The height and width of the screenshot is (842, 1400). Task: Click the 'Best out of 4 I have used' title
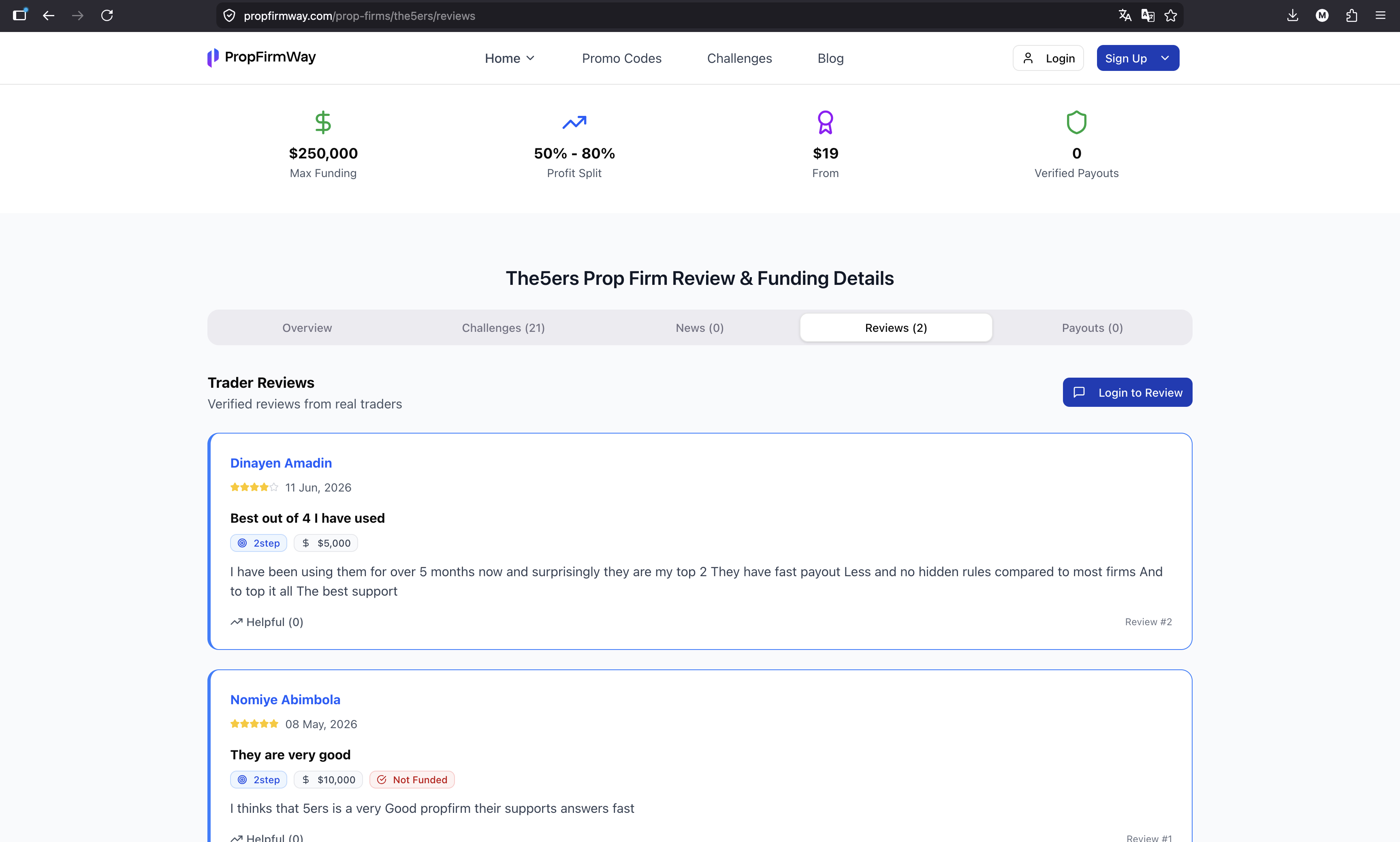[307, 517]
